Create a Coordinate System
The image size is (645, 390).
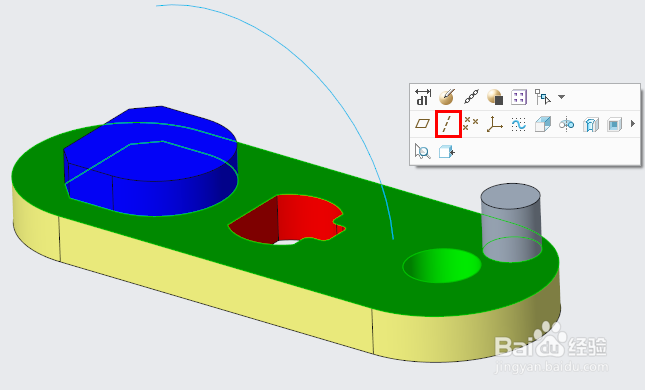pos(494,124)
